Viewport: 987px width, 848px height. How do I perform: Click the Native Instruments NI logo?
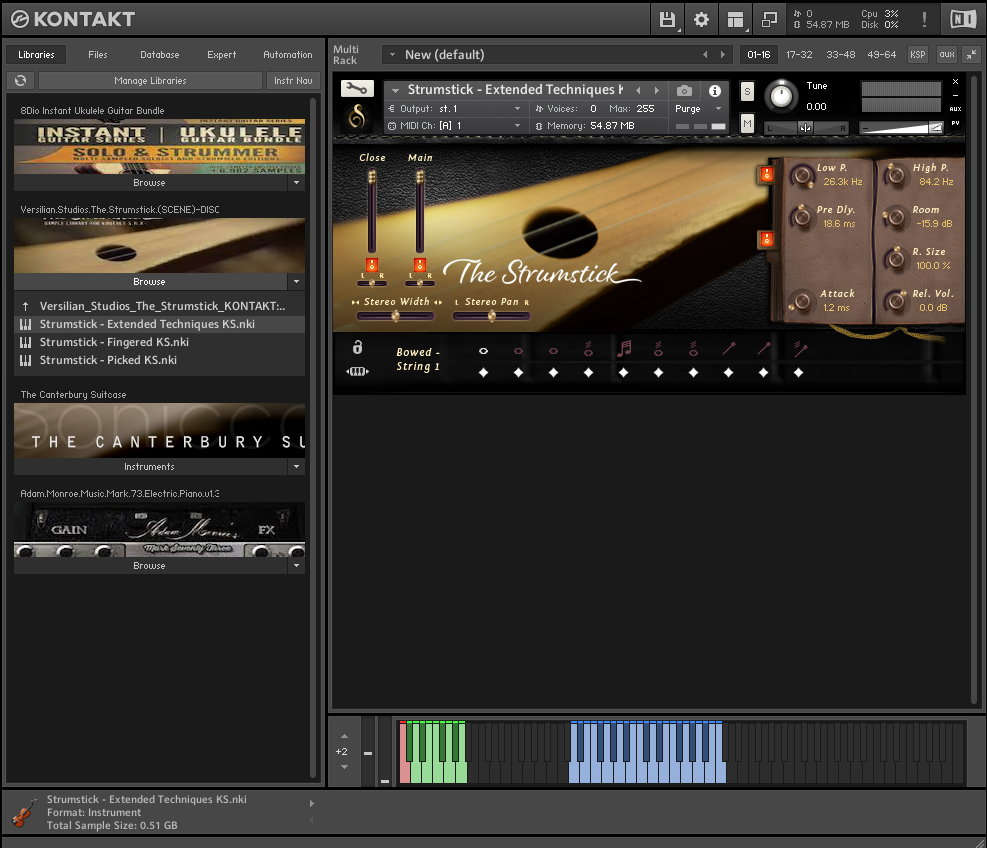click(962, 20)
